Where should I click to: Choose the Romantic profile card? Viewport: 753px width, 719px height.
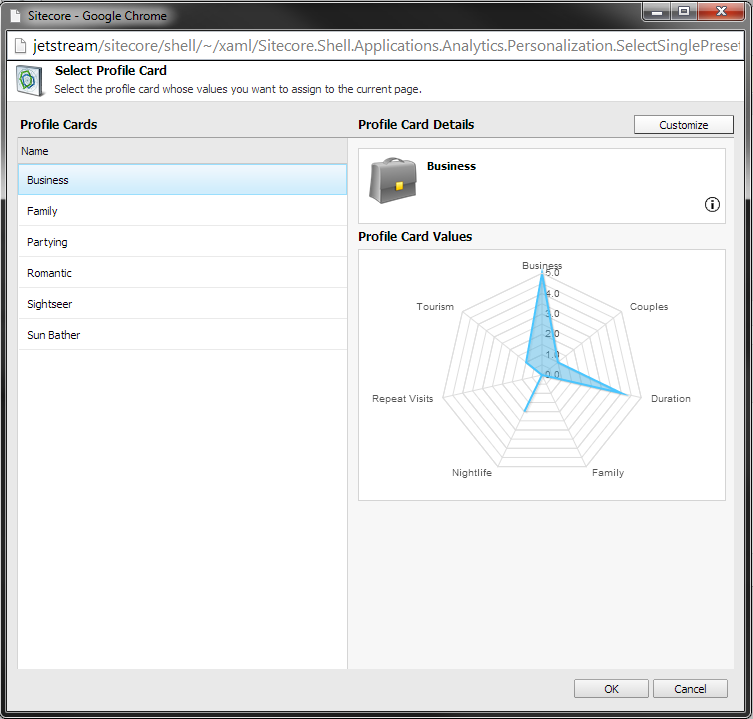(x=182, y=273)
